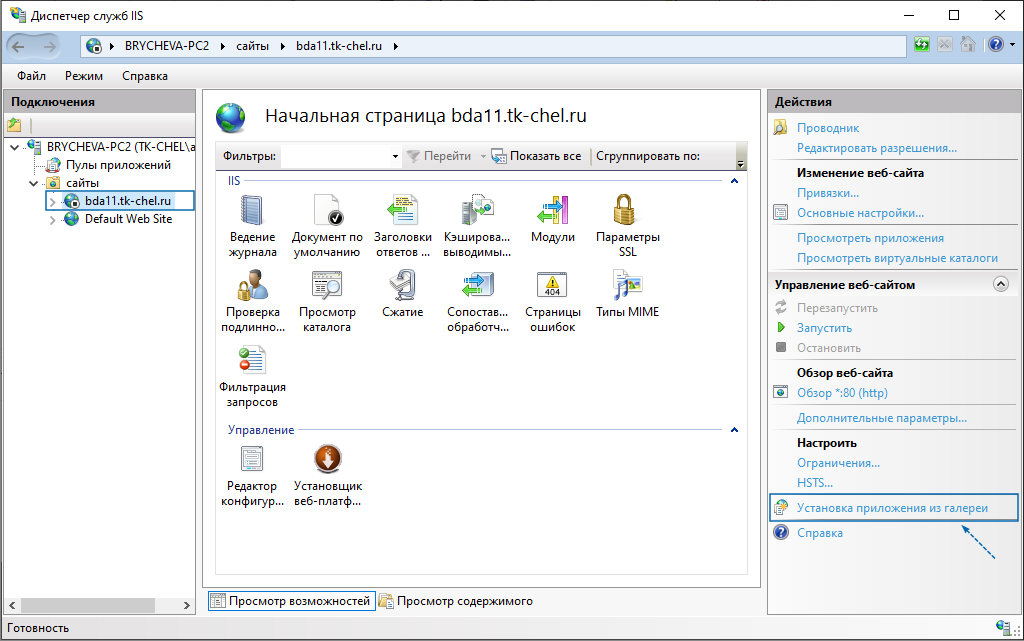Viewport: 1024px width, 641px height.
Task: Open Типы MIME feature
Action: [x=628, y=294]
